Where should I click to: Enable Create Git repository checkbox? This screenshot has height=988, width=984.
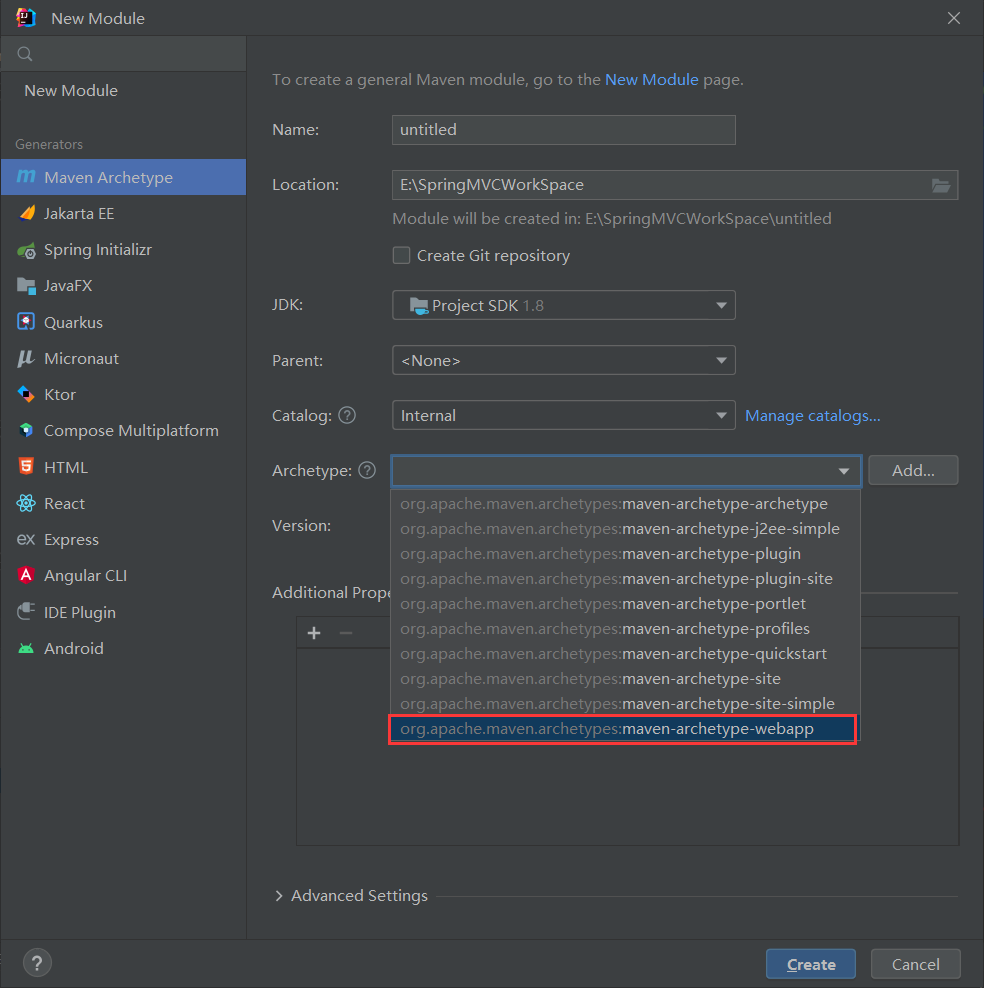click(x=401, y=255)
